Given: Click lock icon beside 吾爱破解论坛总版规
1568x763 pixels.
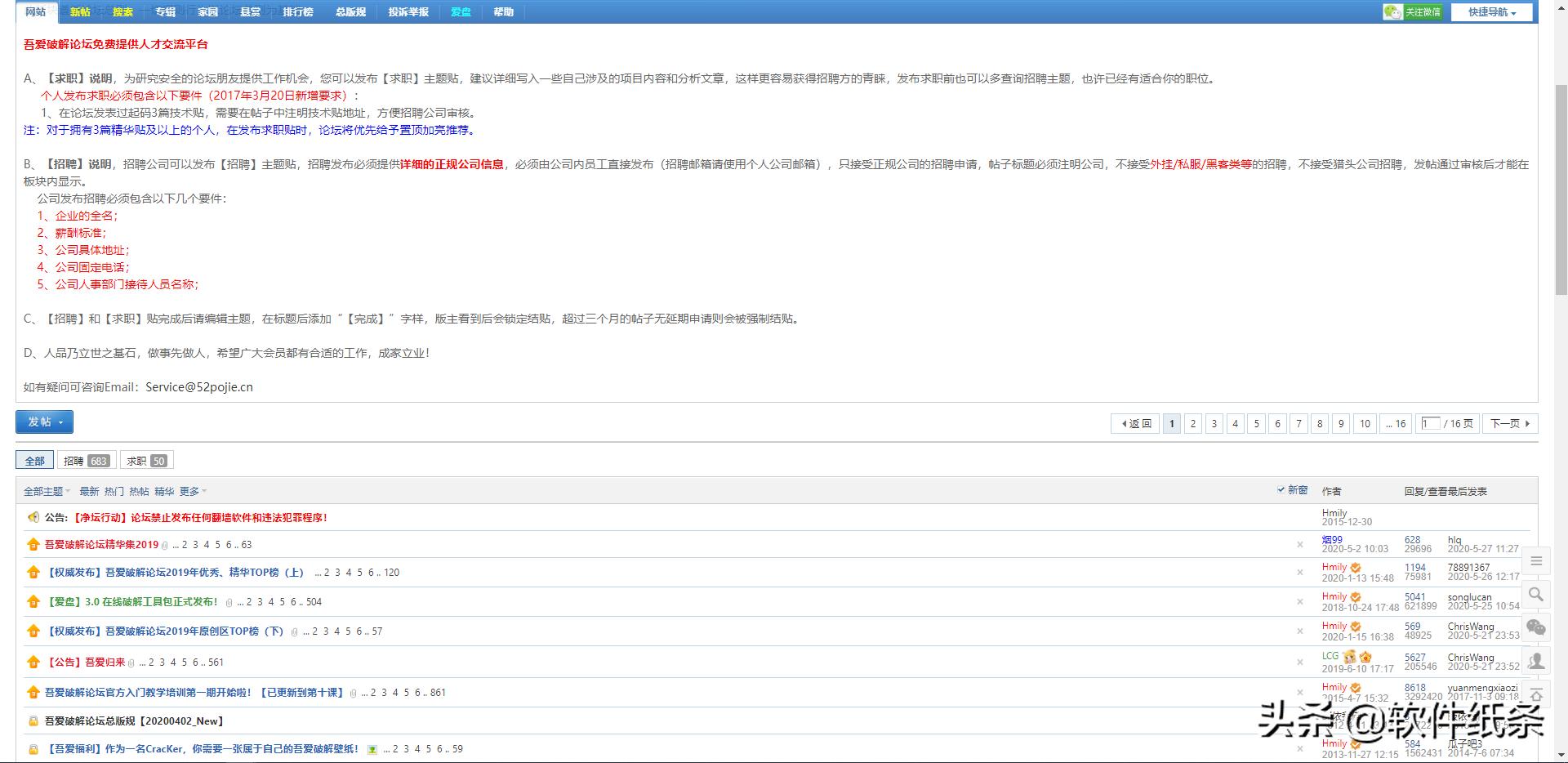Looking at the screenshot, I should [33, 721].
